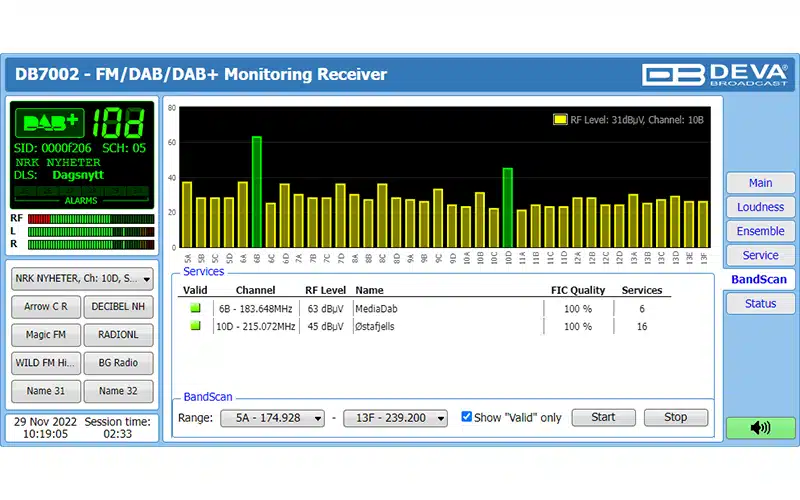Viewport: 800px width, 500px height.
Task: Select the Name 31 preset
Action: [x=46, y=391]
